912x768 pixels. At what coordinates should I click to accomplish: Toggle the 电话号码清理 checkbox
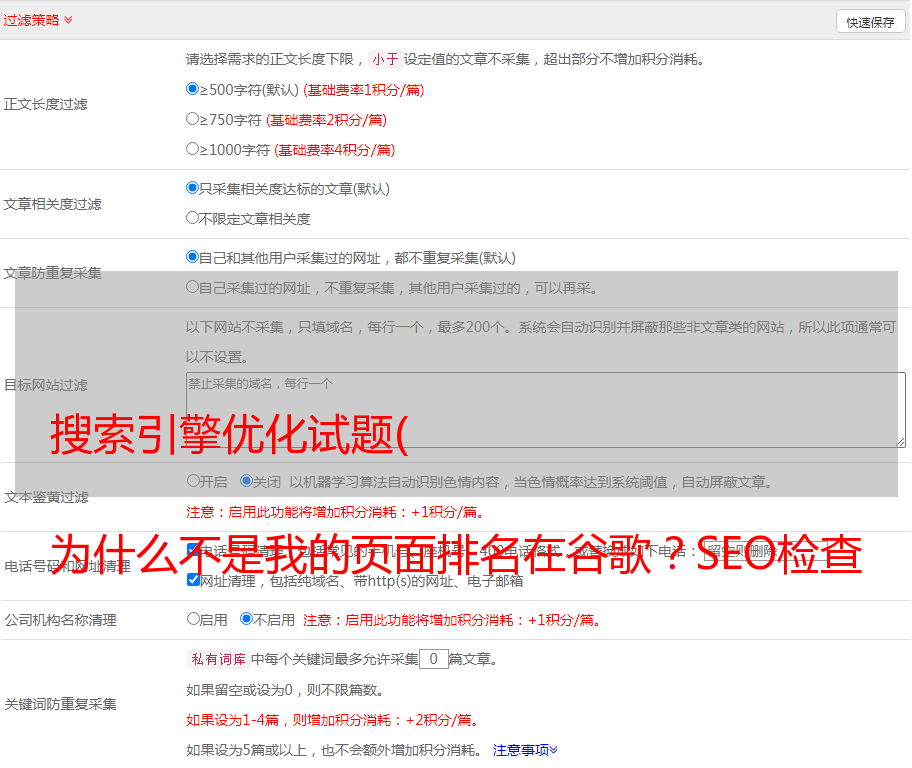pos(193,549)
